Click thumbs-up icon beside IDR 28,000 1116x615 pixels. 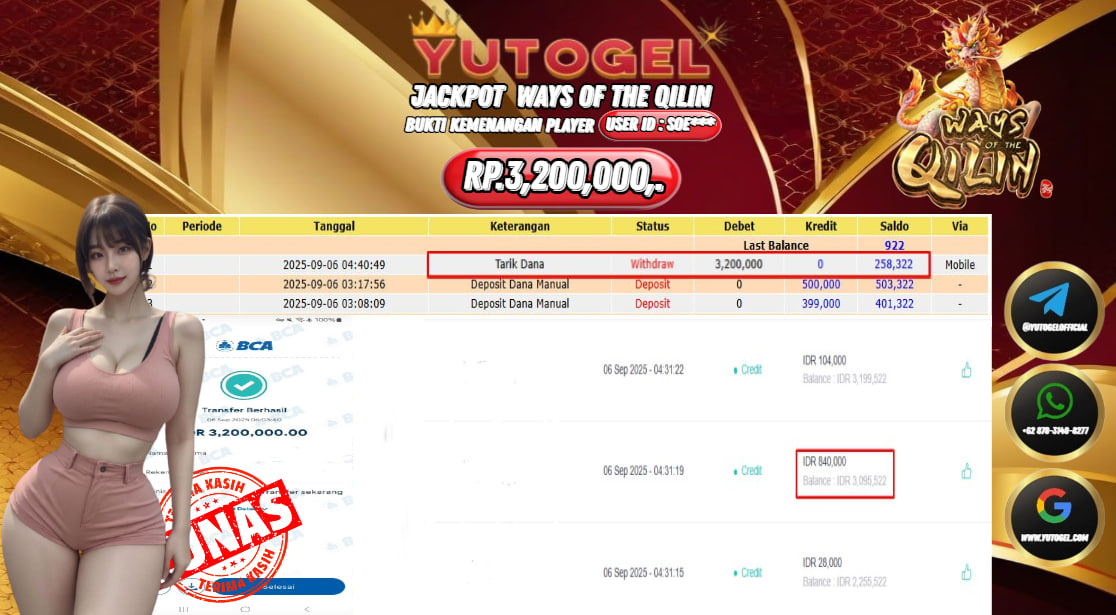click(966, 572)
